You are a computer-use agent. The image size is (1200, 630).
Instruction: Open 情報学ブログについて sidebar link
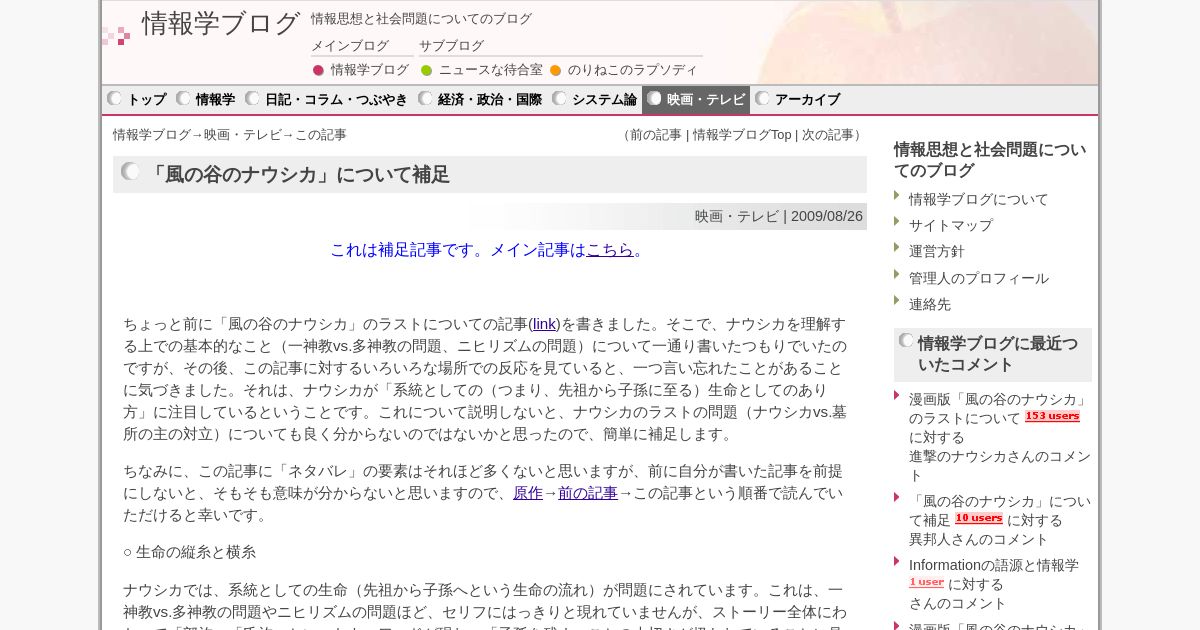978,199
